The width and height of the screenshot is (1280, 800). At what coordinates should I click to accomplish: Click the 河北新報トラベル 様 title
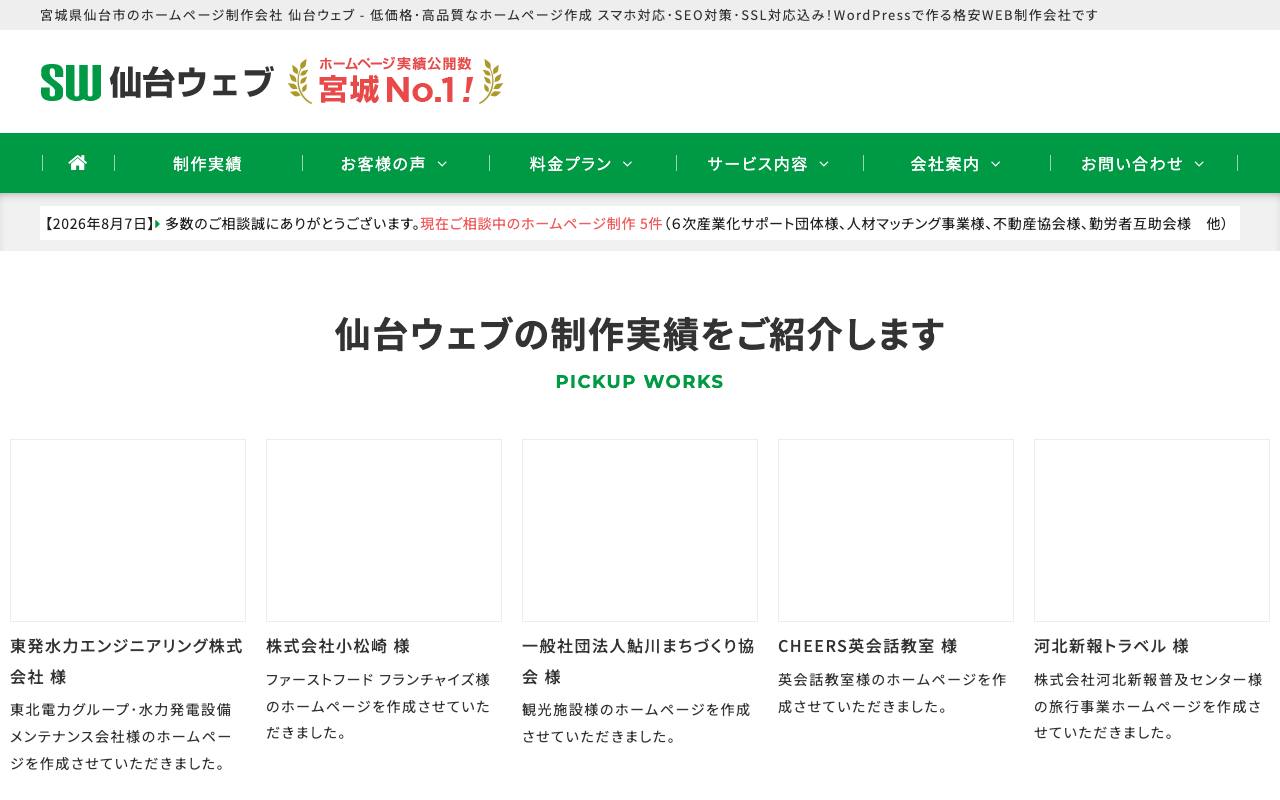pyautogui.click(x=1111, y=646)
